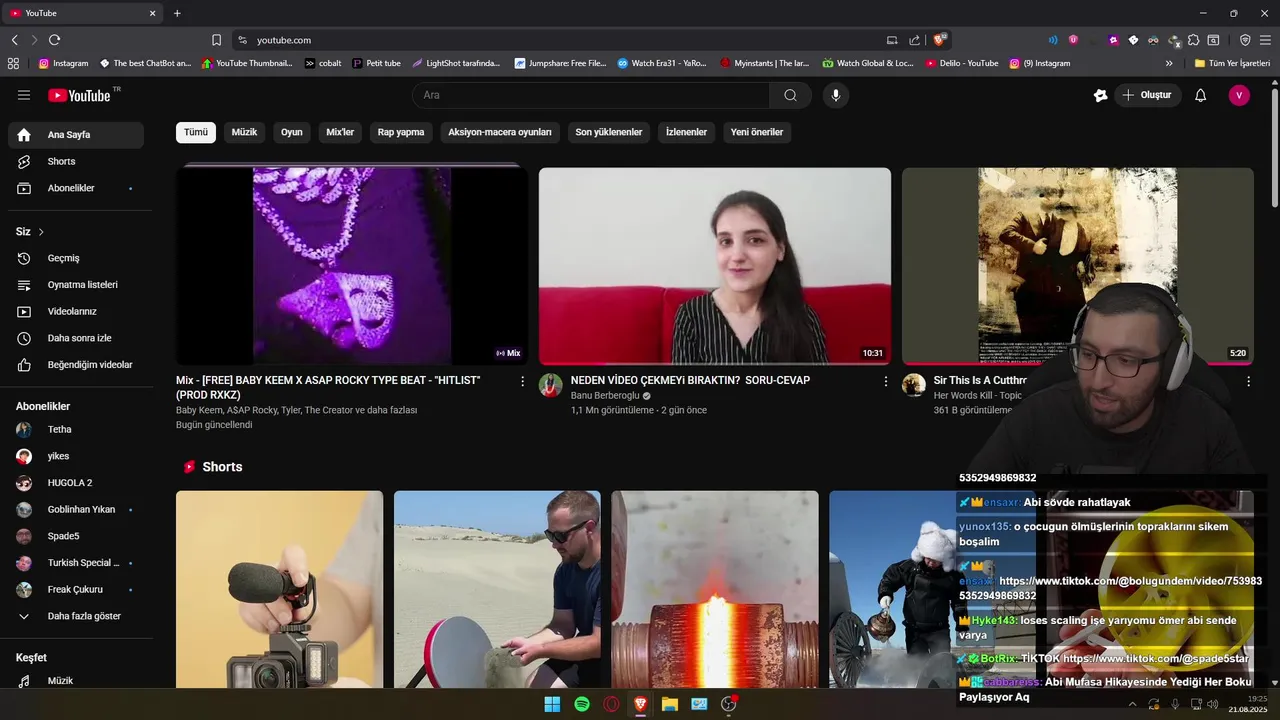Viewport: 1280px width, 720px height.
Task: Open options for Sir This Is video
Action: coord(1248,381)
